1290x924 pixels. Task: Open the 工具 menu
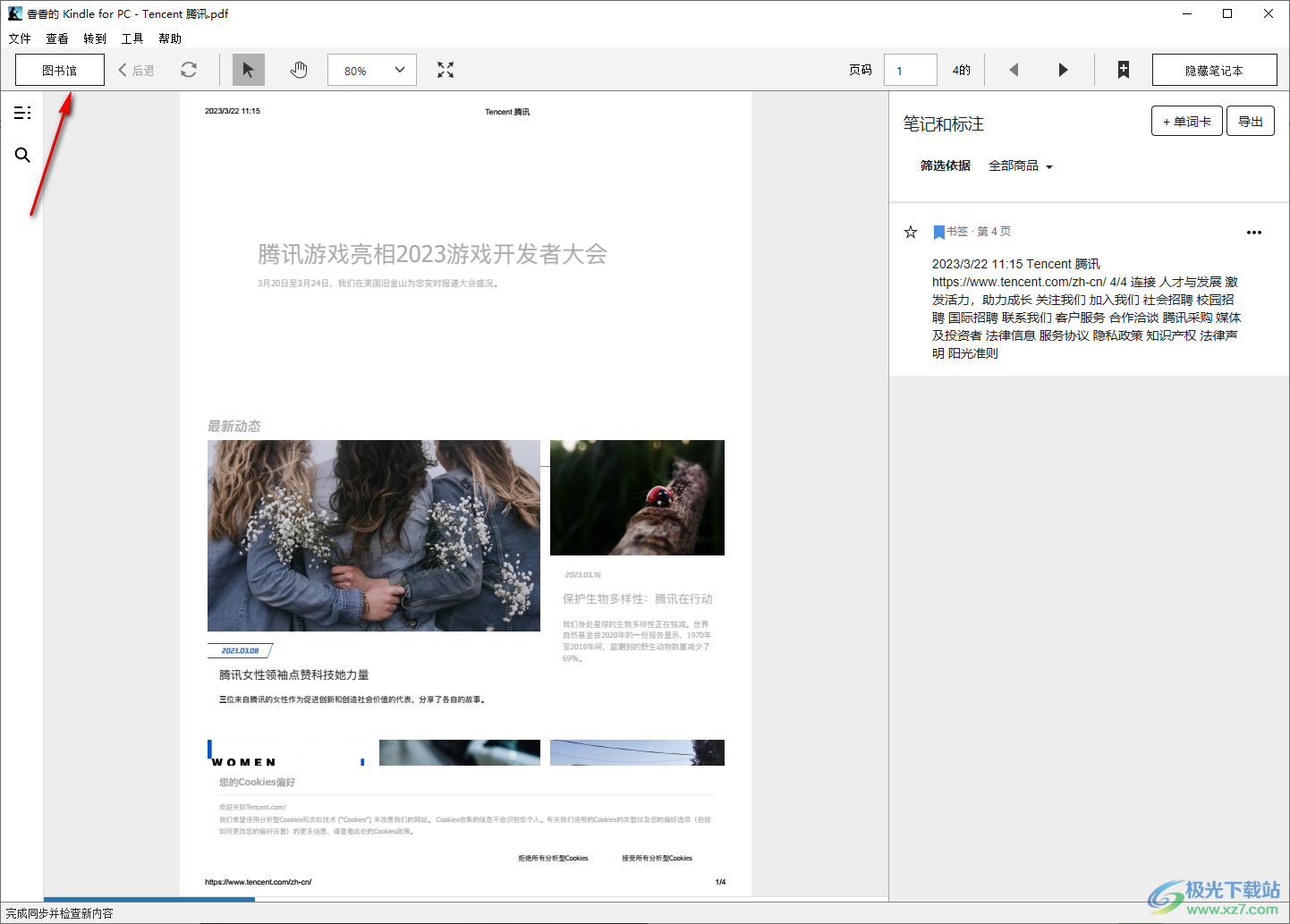132,38
